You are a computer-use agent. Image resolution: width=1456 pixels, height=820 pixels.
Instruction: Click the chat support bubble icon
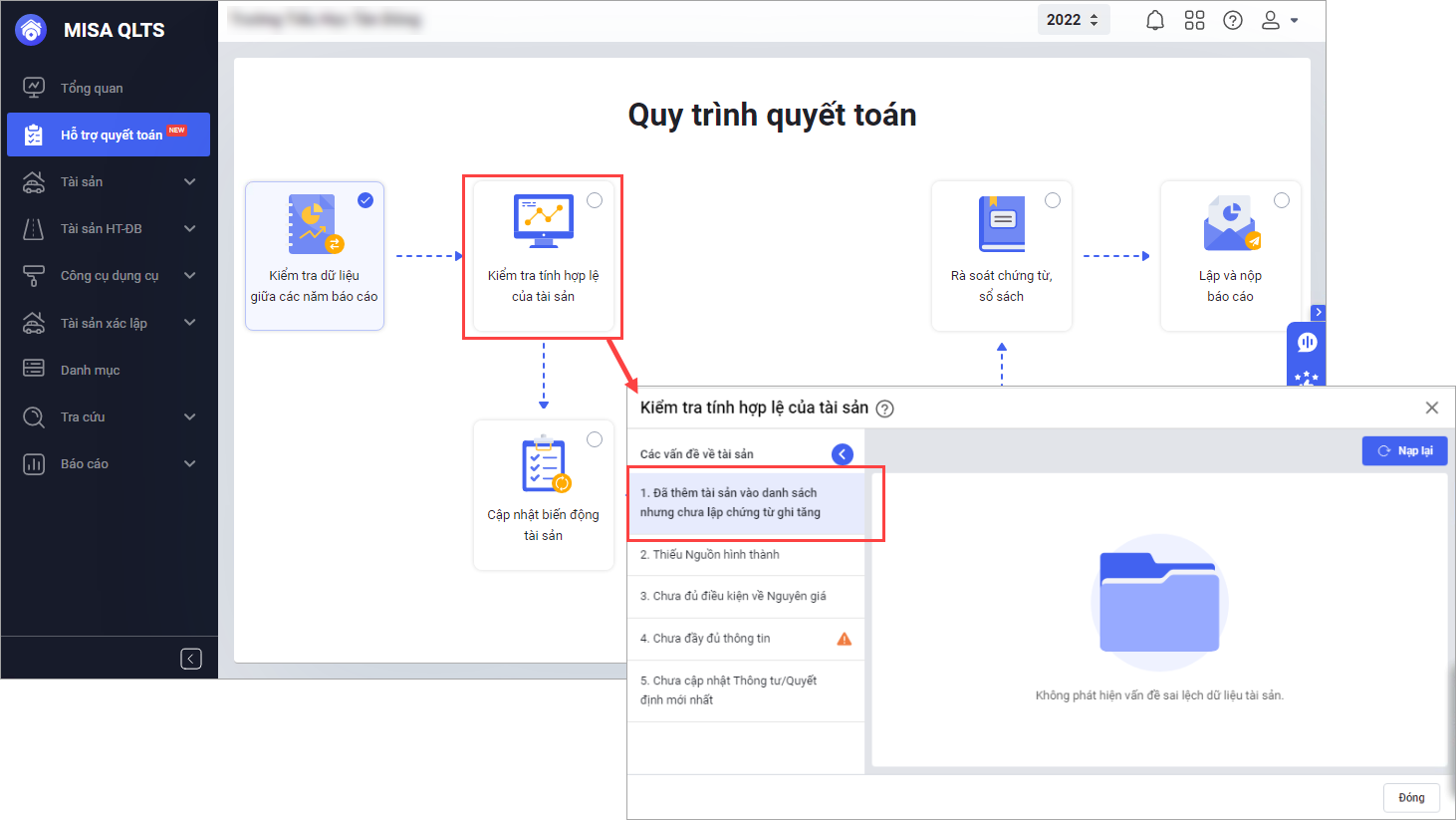pyautogui.click(x=1307, y=343)
